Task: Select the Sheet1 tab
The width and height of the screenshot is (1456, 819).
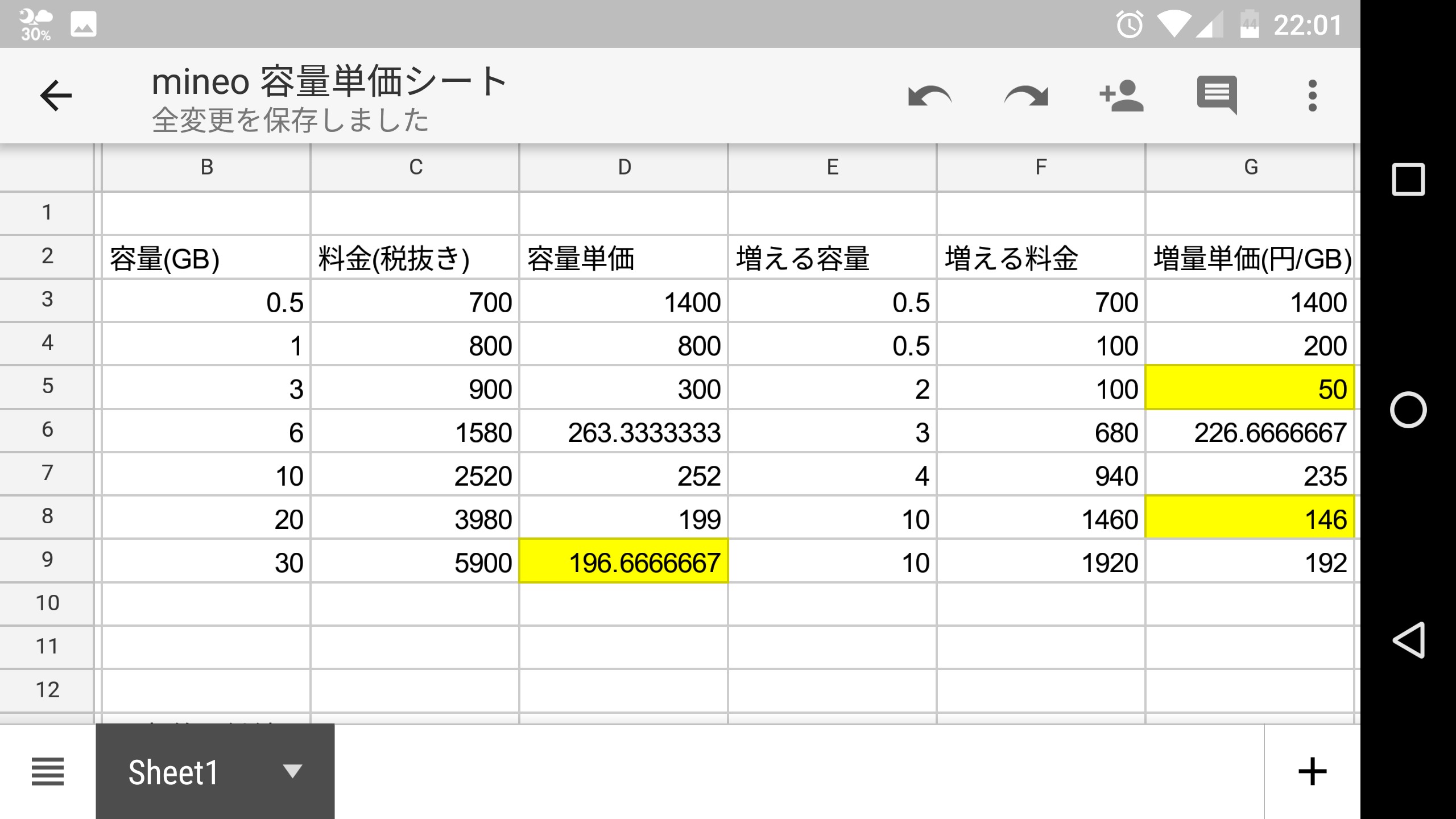Action: [173, 772]
